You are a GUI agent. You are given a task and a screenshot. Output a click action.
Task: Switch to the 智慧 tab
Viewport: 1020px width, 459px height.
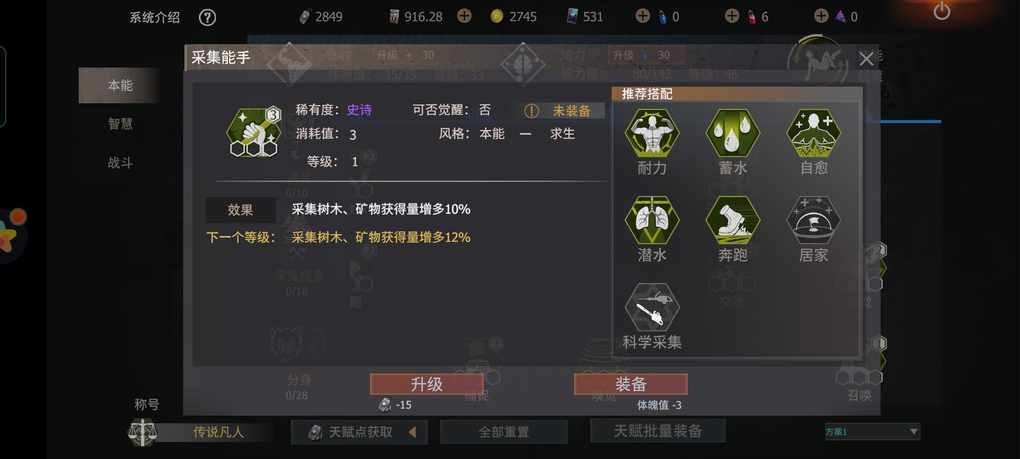pos(120,124)
